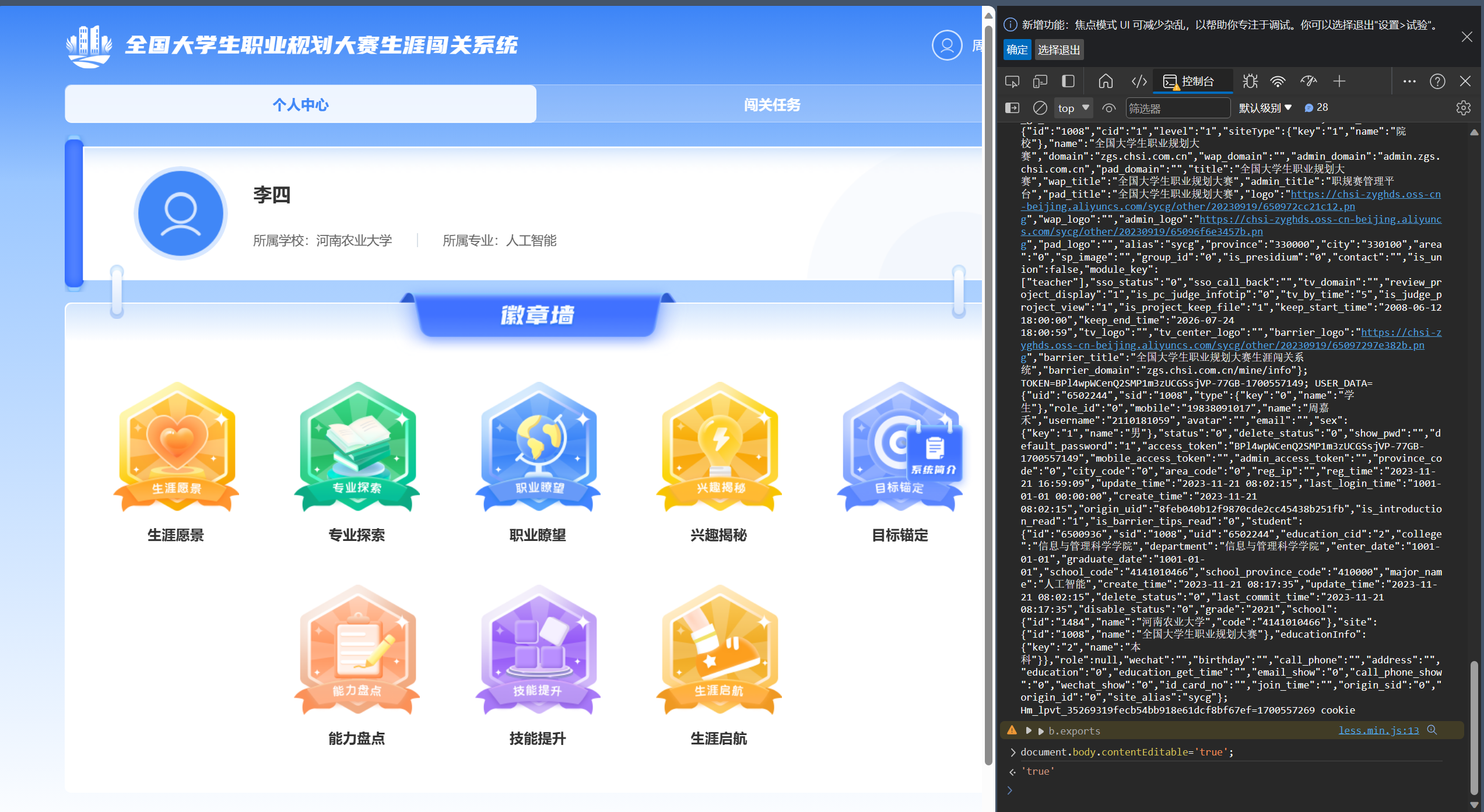1484x812 pixels.
Task: Show the console sidebar icon
Action: click(1012, 108)
